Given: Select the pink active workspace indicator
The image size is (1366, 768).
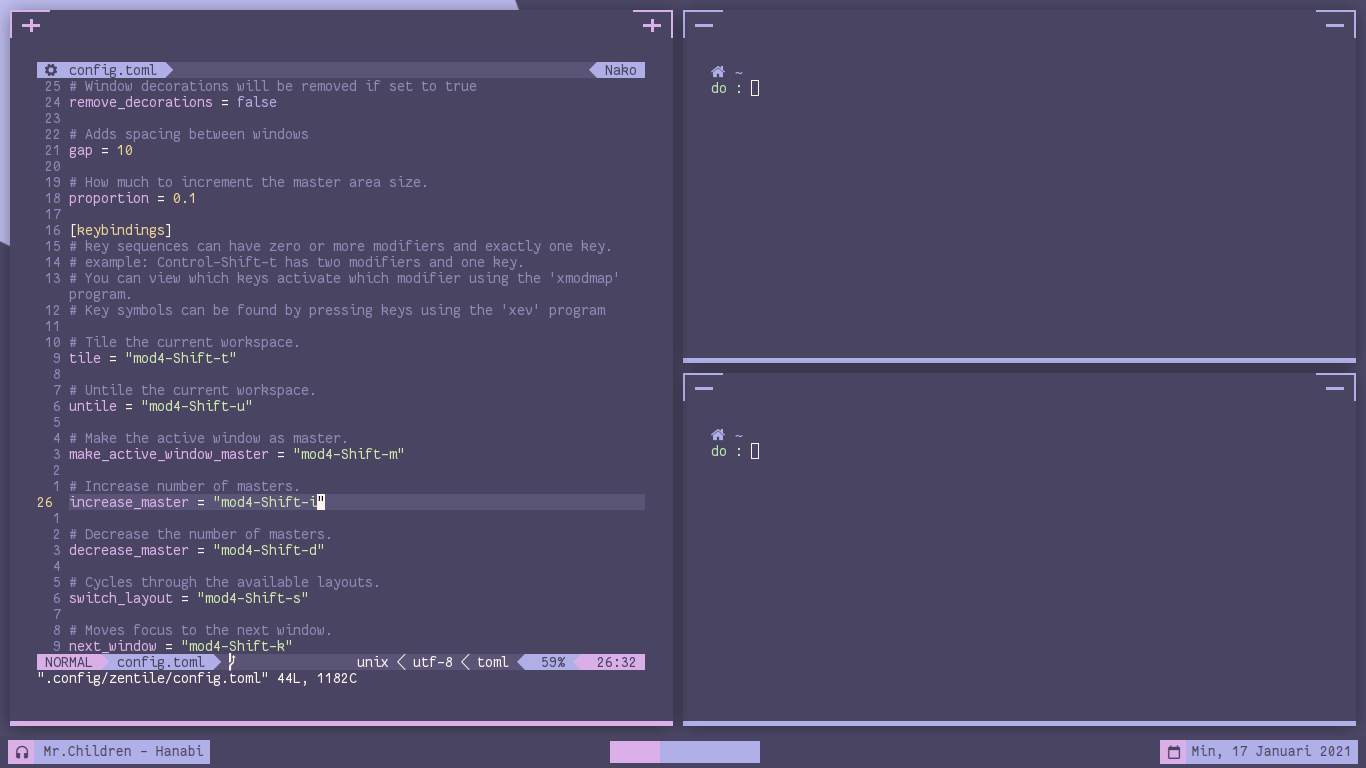Looking at the screenshot, I should 635,752.
